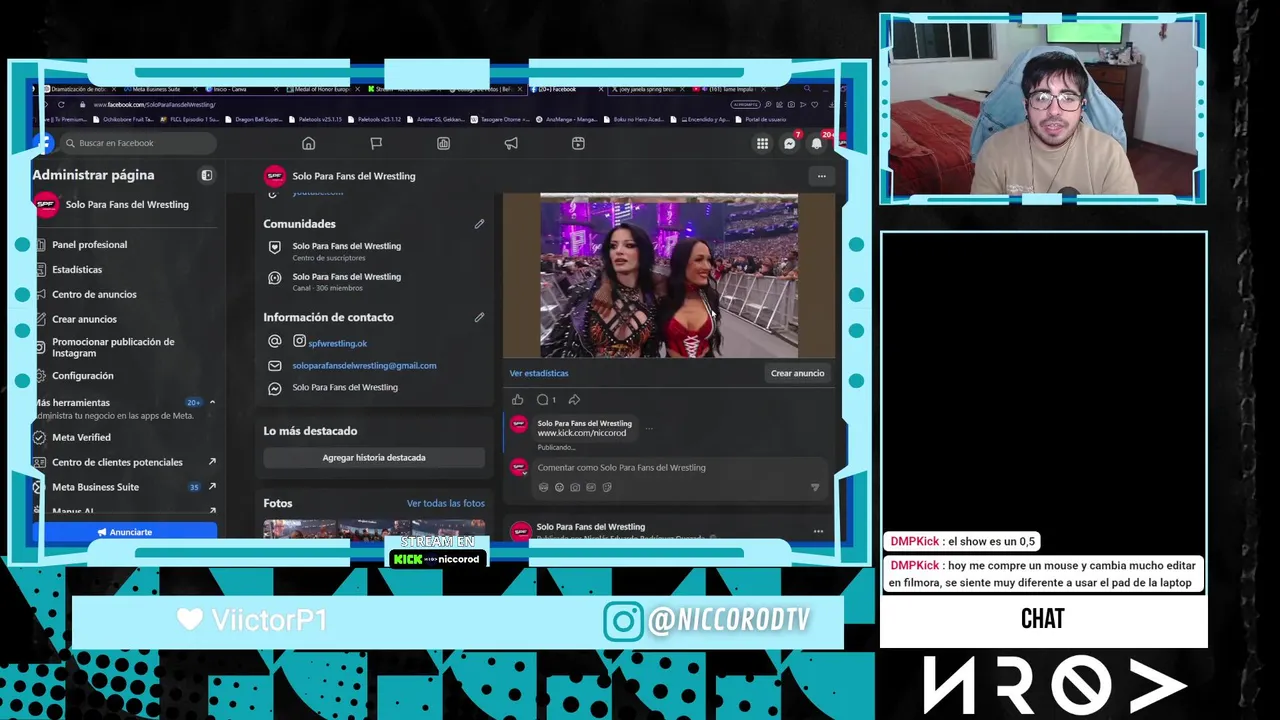The width and height of the screenshot is (1280, 720).
Task: Click the Comentar como comment field
Action: click(680, 467)
